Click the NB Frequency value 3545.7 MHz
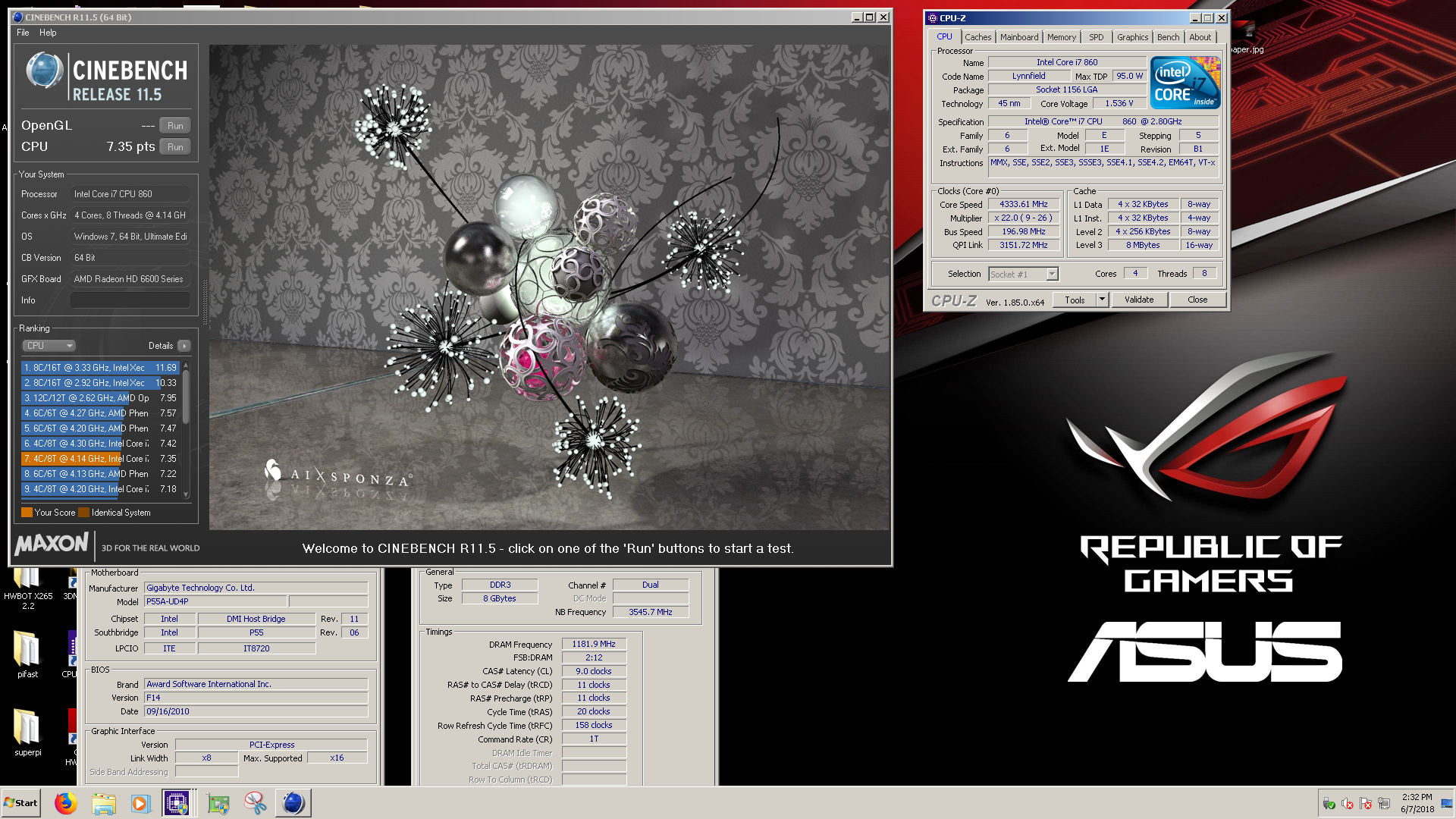Screen dimensions: 1456x819 (651, 613)
